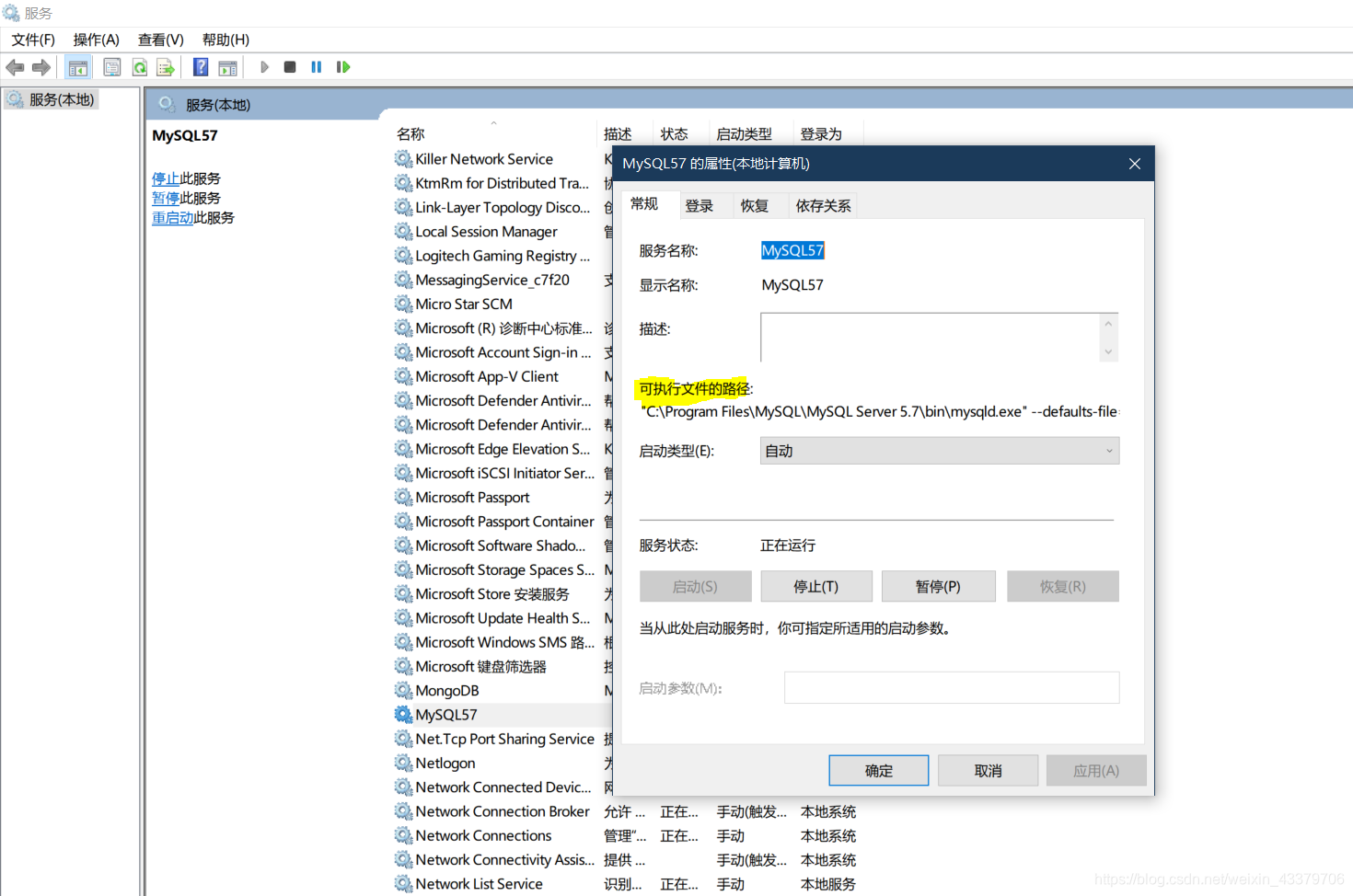Click the restart service toolbar icon

pyautogui.click(x=343, y=67)
